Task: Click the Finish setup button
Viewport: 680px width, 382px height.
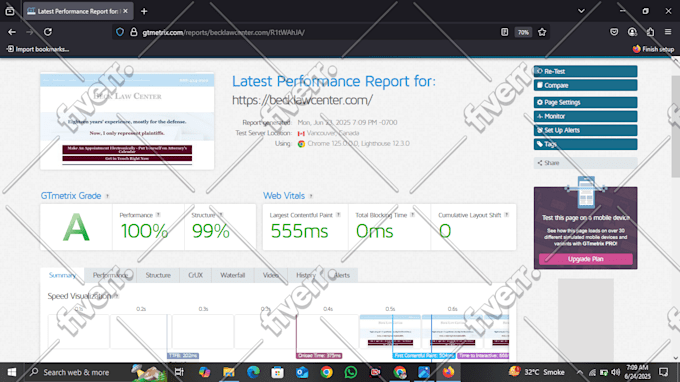Action: [x=653, y=49]
